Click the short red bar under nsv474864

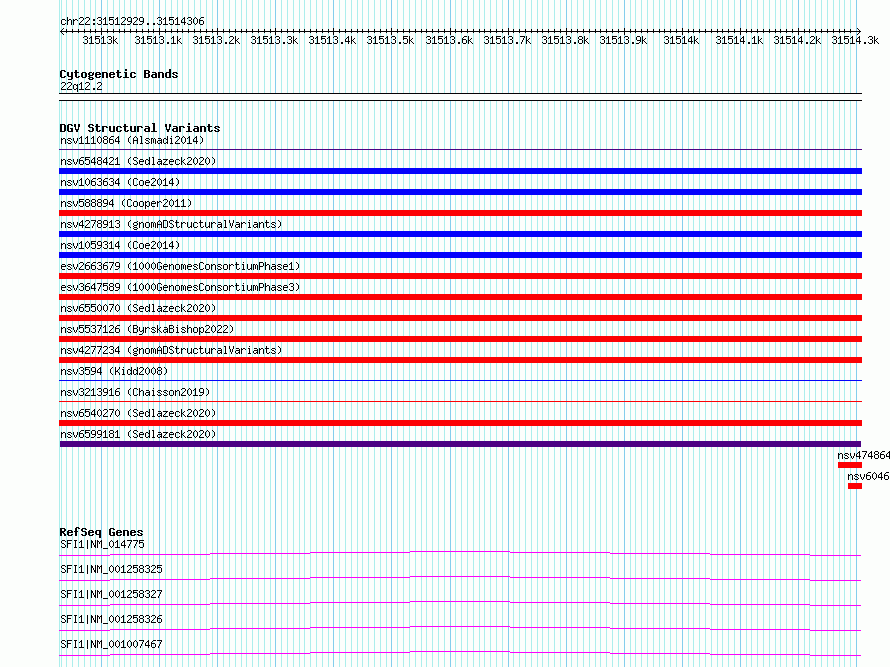850,465
